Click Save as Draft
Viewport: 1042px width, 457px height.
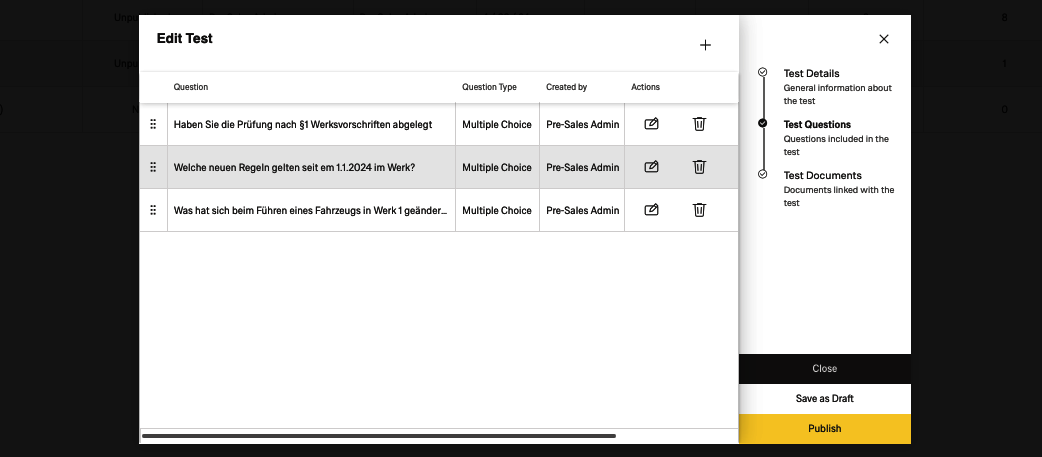(x=824, y=399)
